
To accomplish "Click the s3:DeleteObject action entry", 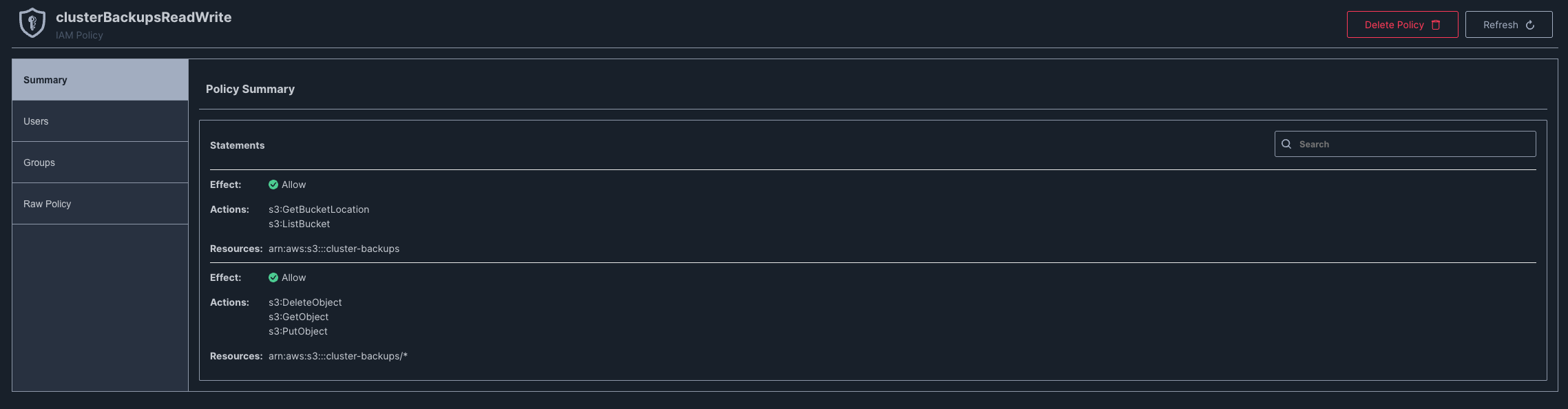I will 305,302.
